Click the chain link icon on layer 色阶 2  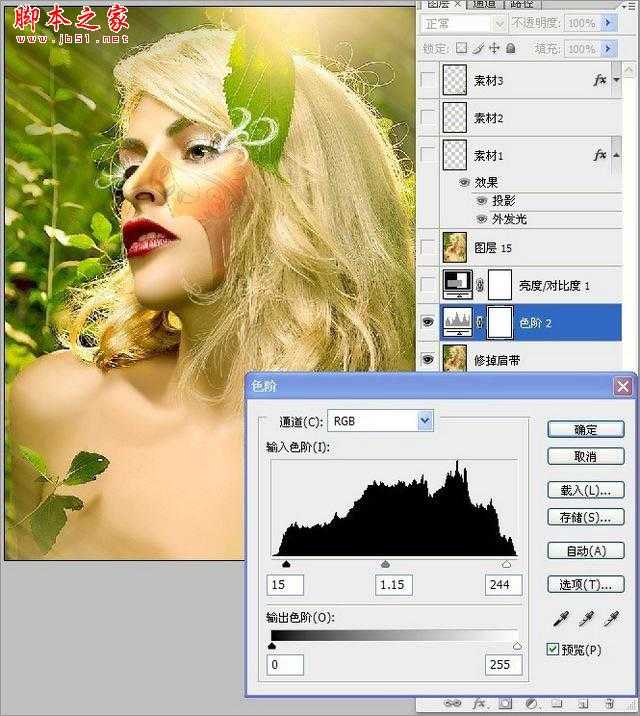(x=479, y=322)
